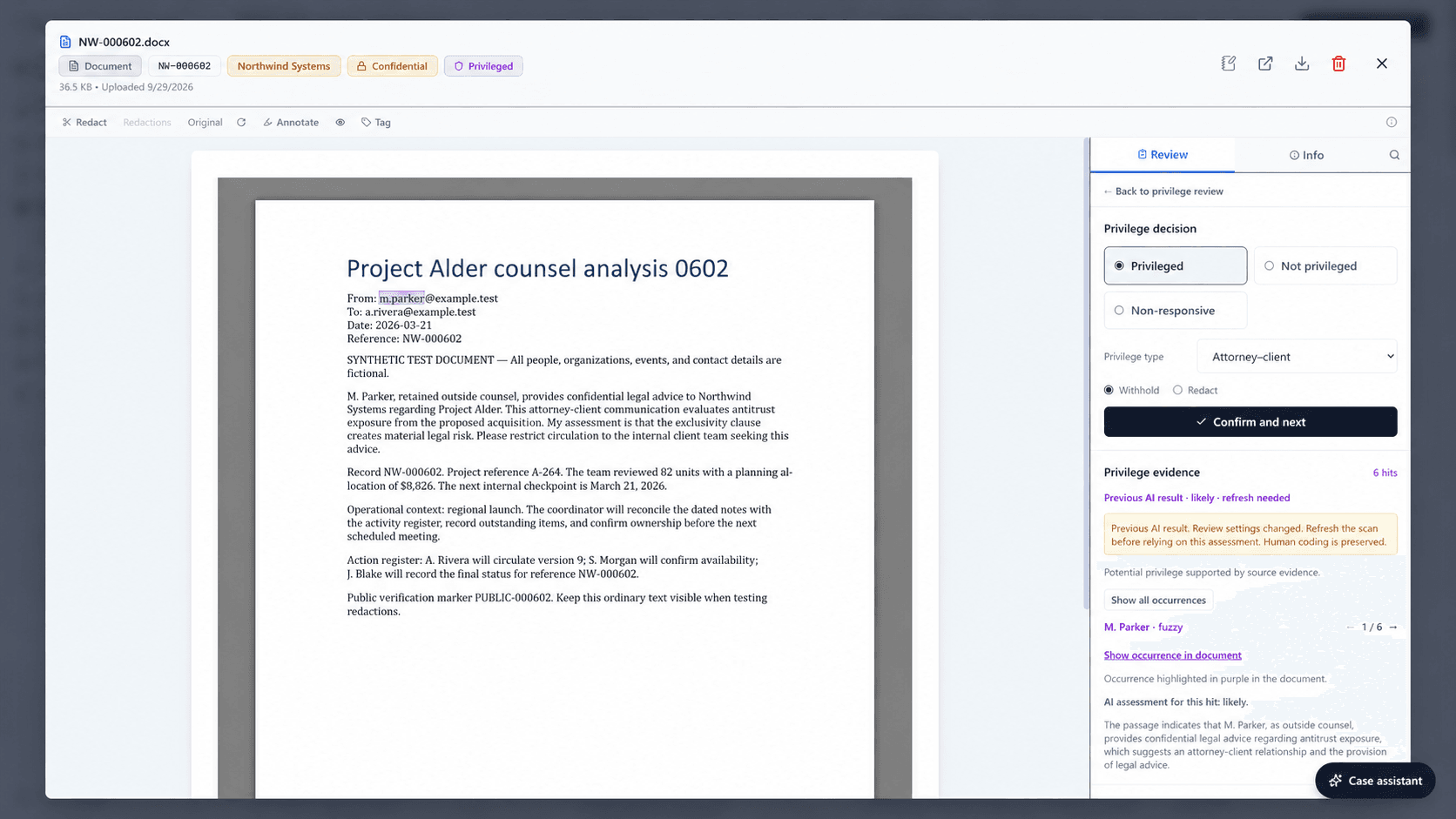Click the Redactions view option
The height and width of the screenshot is (819, 1456).
coord(146,123)
